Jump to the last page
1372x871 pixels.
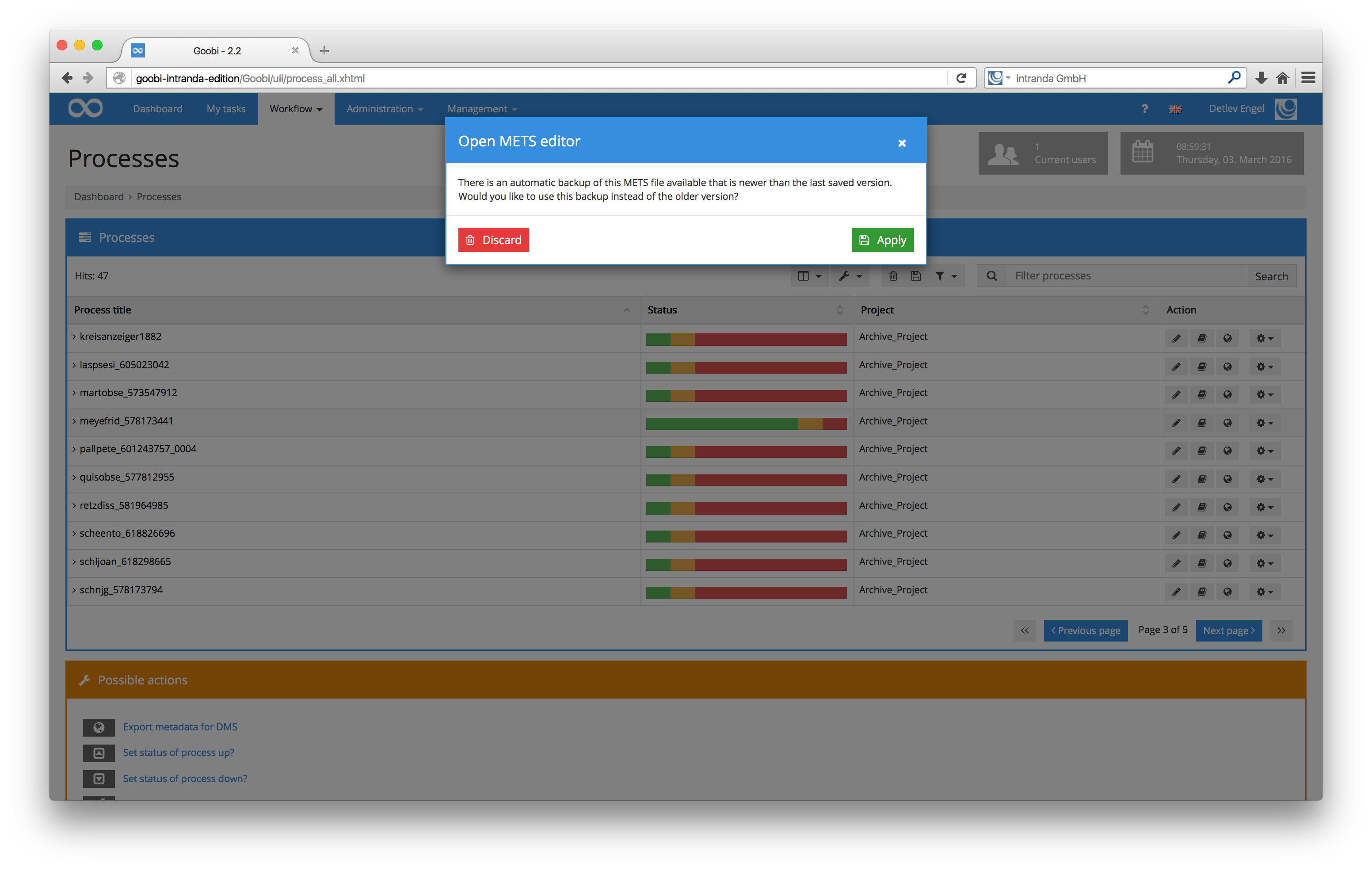pos(1281,630)
